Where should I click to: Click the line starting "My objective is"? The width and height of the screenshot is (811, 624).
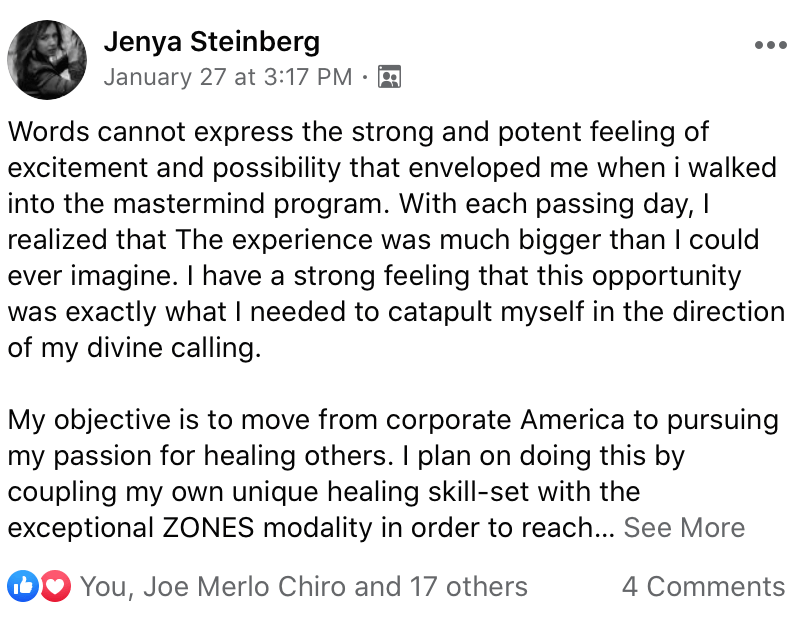pos(393,420)
